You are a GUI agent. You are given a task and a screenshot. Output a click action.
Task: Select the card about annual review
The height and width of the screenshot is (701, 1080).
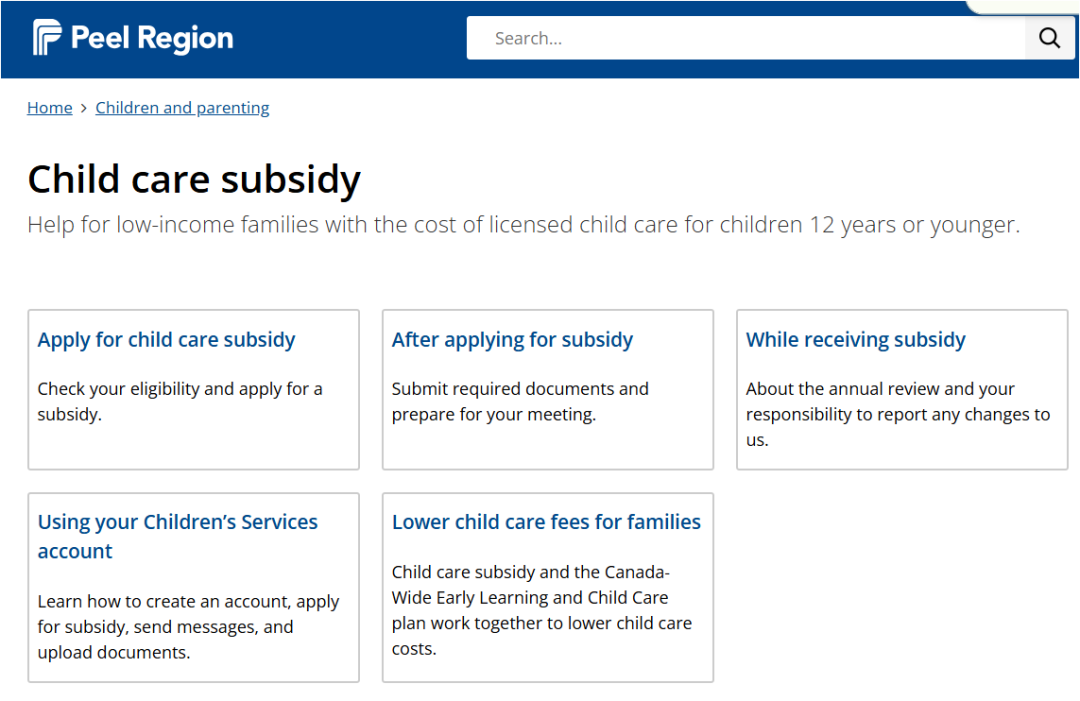pos(902,390)
